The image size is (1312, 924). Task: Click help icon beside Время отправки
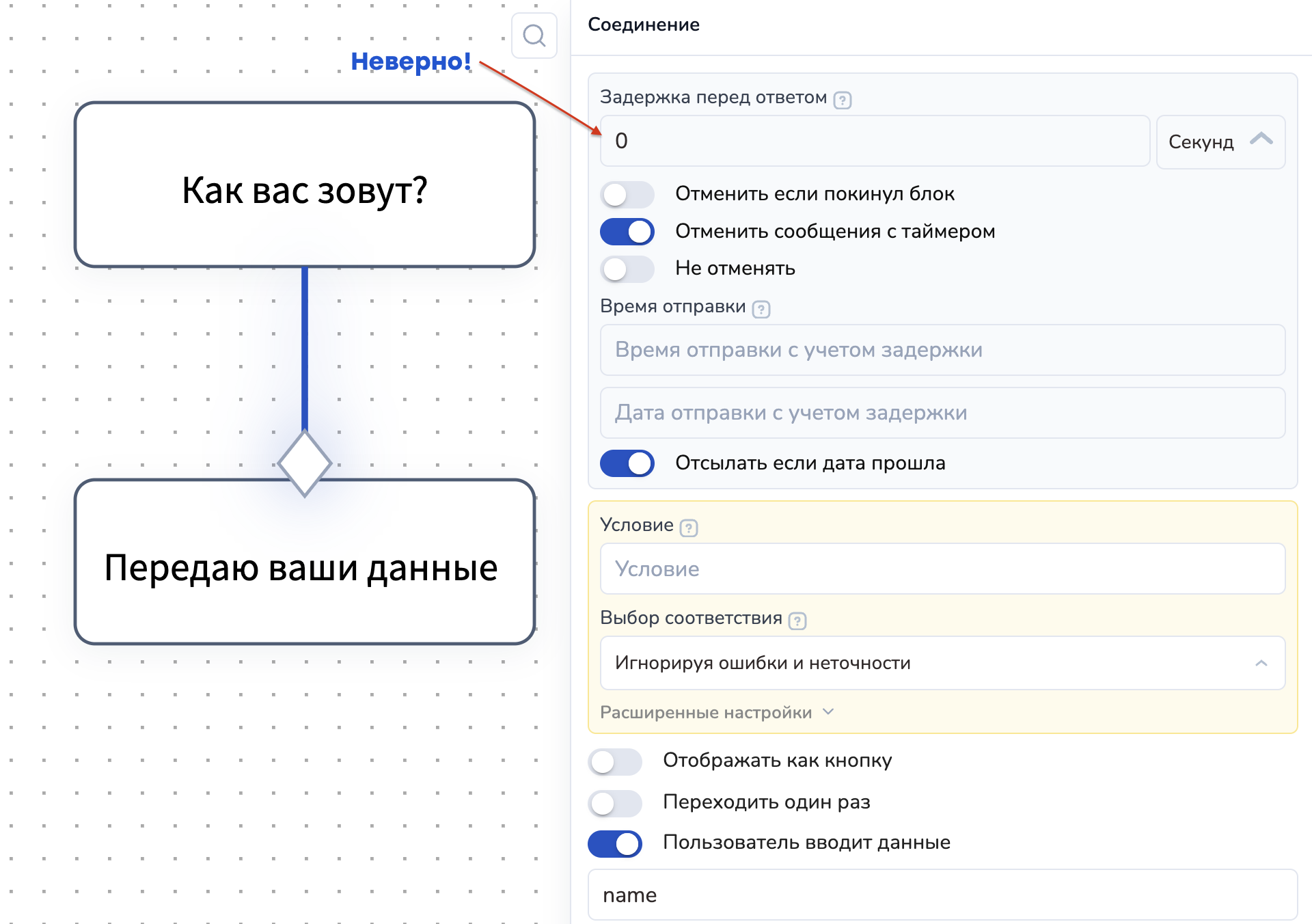pyautogui.click(x=761, y=310)
